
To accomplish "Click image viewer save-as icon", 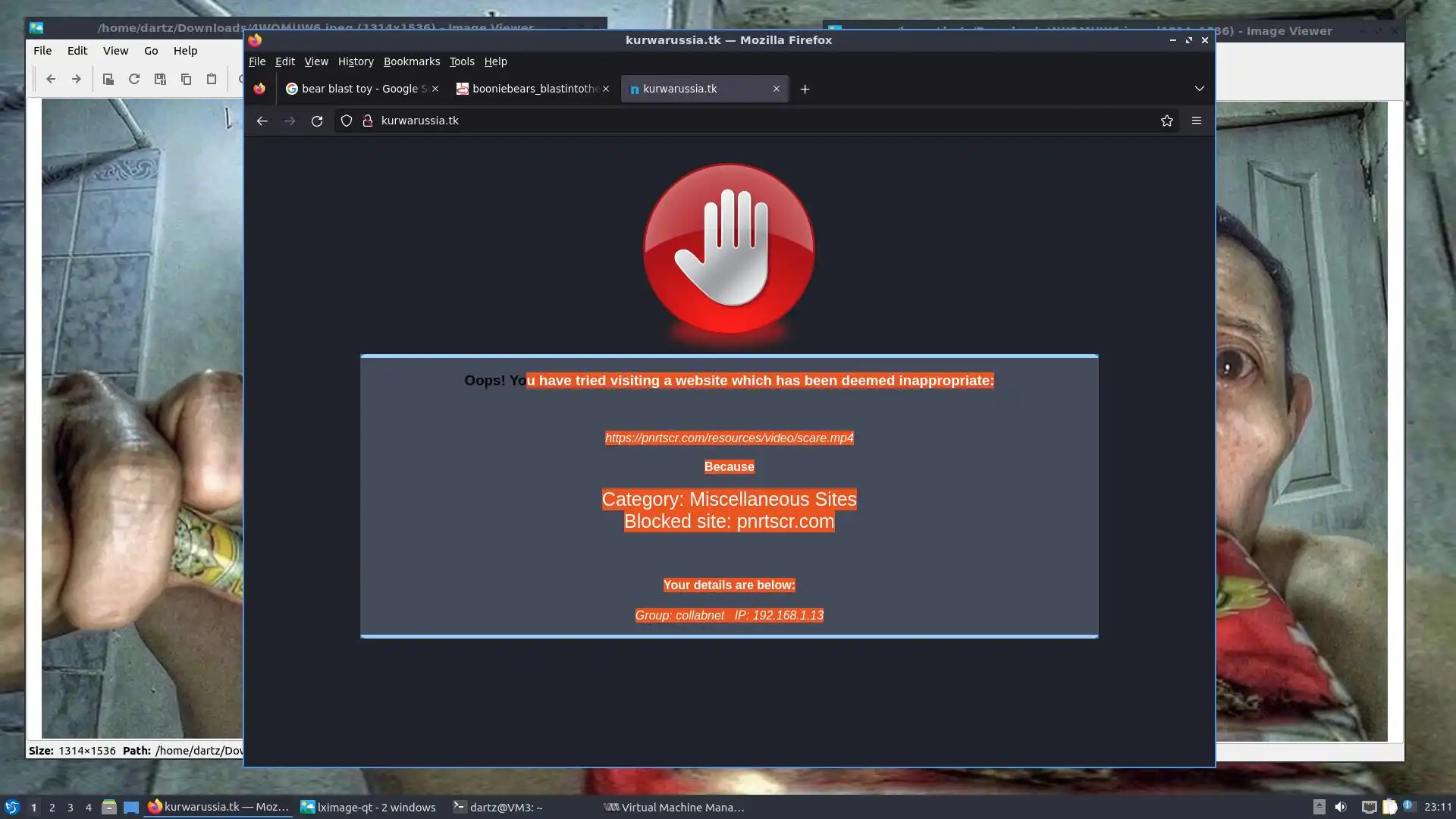I will click(160, 79).
